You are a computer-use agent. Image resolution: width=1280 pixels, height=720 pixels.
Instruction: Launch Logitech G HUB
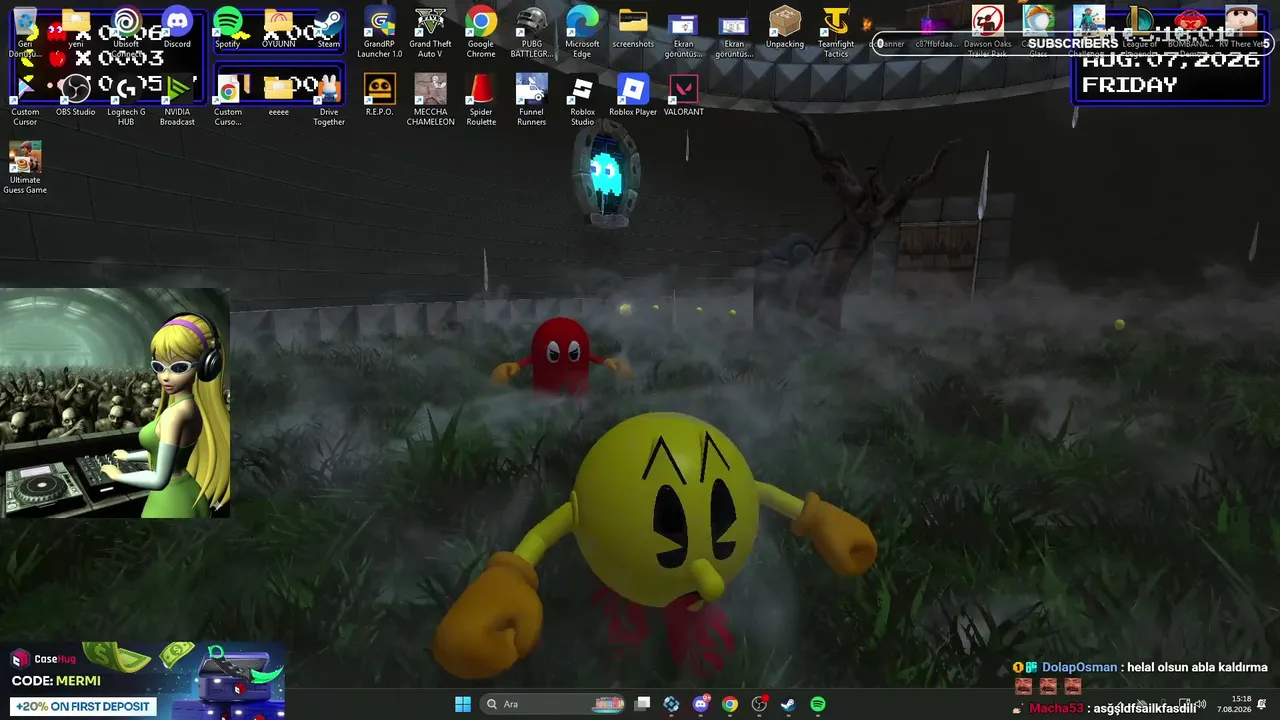(x=126, y=100)
